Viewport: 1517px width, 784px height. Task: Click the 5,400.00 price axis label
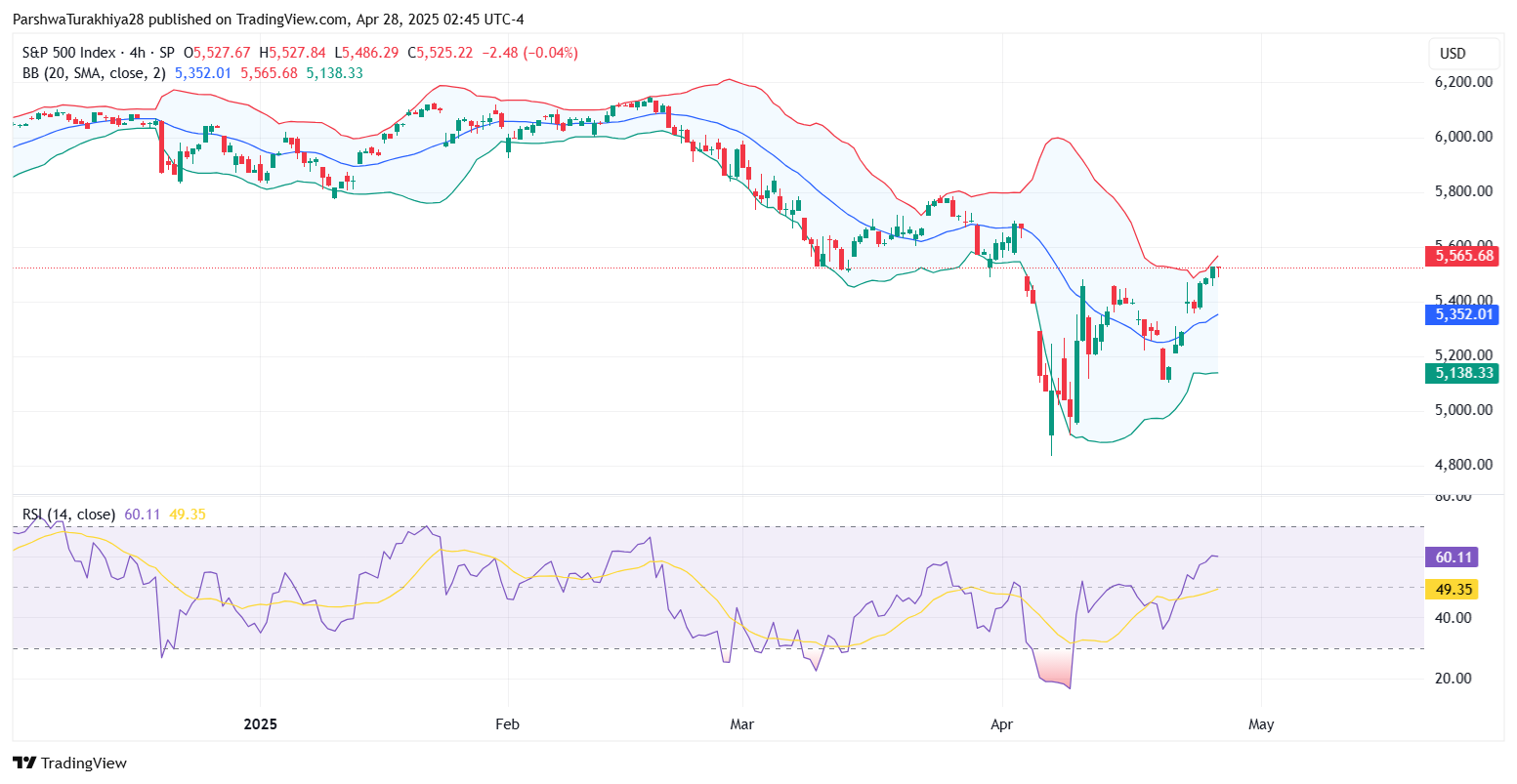pos(1462,301)
